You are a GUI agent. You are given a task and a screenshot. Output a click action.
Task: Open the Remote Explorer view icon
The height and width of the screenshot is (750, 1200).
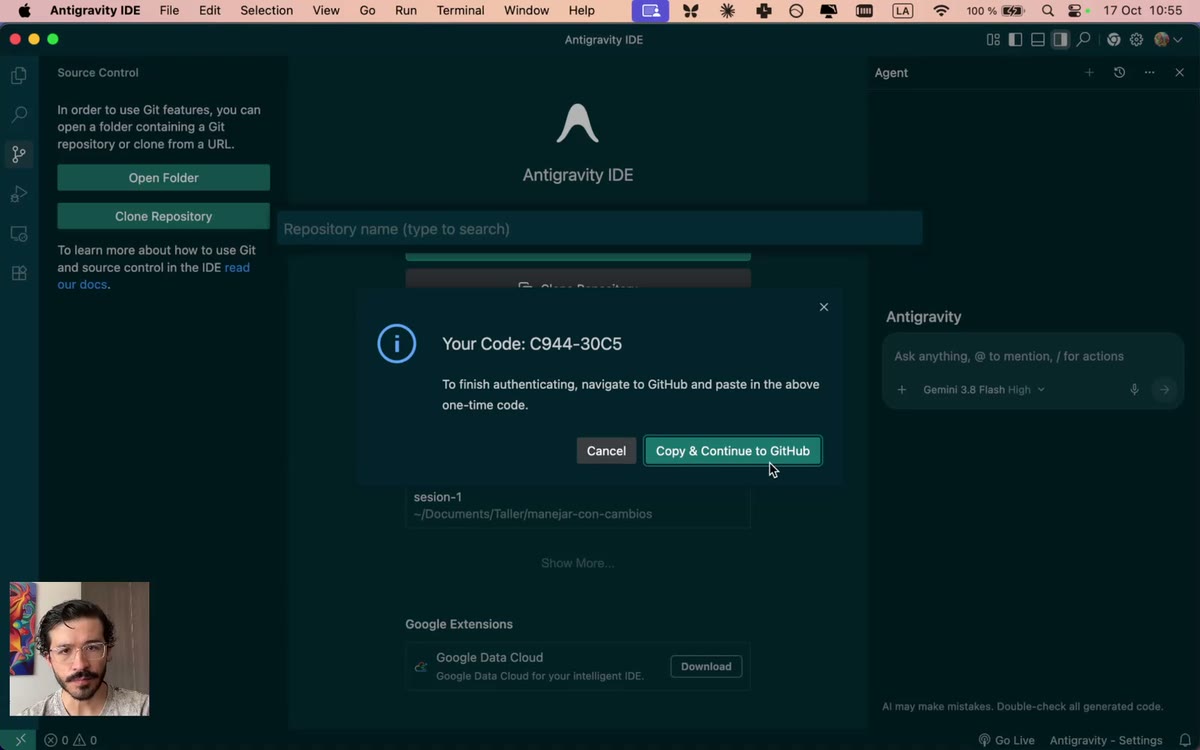click(x=18, y=234)
